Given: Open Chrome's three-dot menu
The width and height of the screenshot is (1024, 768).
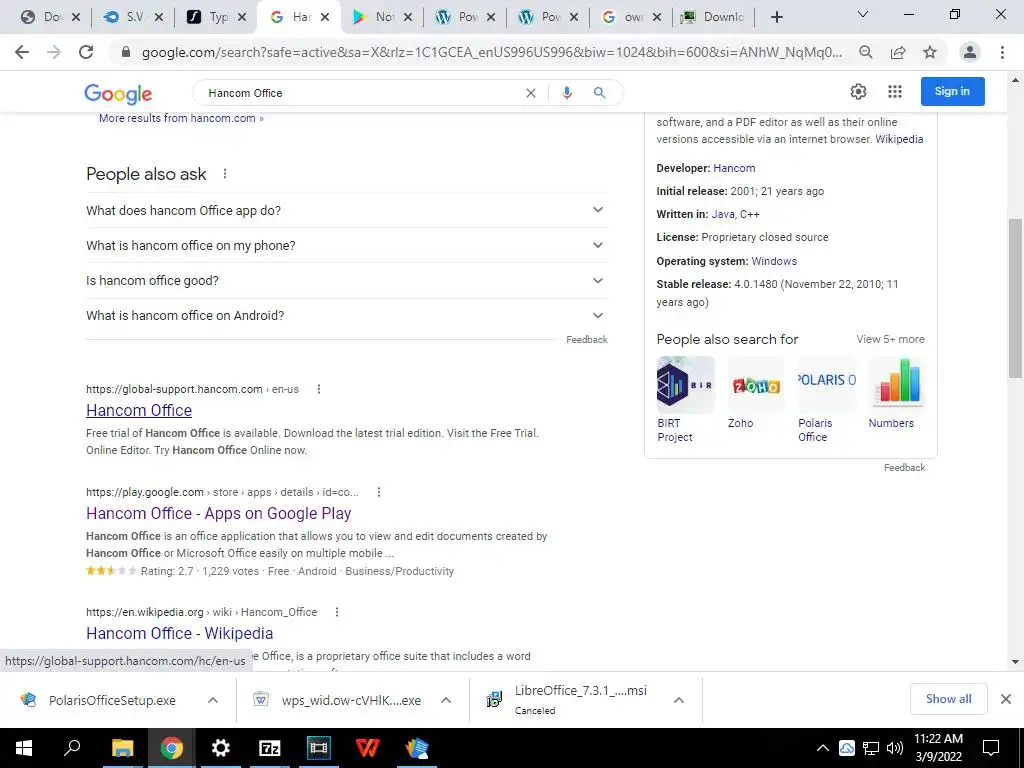Looking at the screenshot, I should pyautogui.click(x=1002, y=52).
